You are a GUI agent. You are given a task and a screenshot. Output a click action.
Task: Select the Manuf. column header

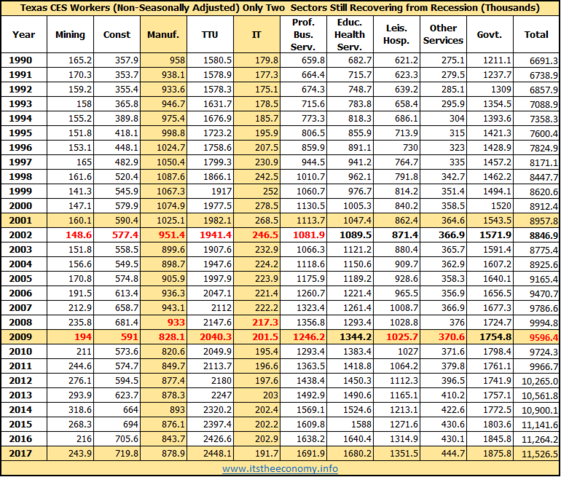(x=164, y=35)
